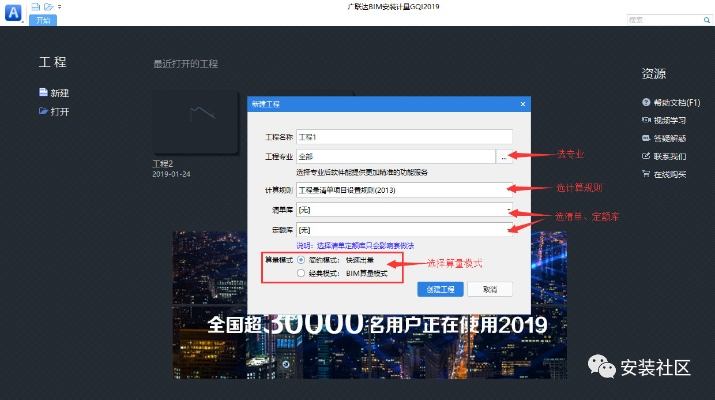Expand the quick access toolbar arrow

coord(60,7)
